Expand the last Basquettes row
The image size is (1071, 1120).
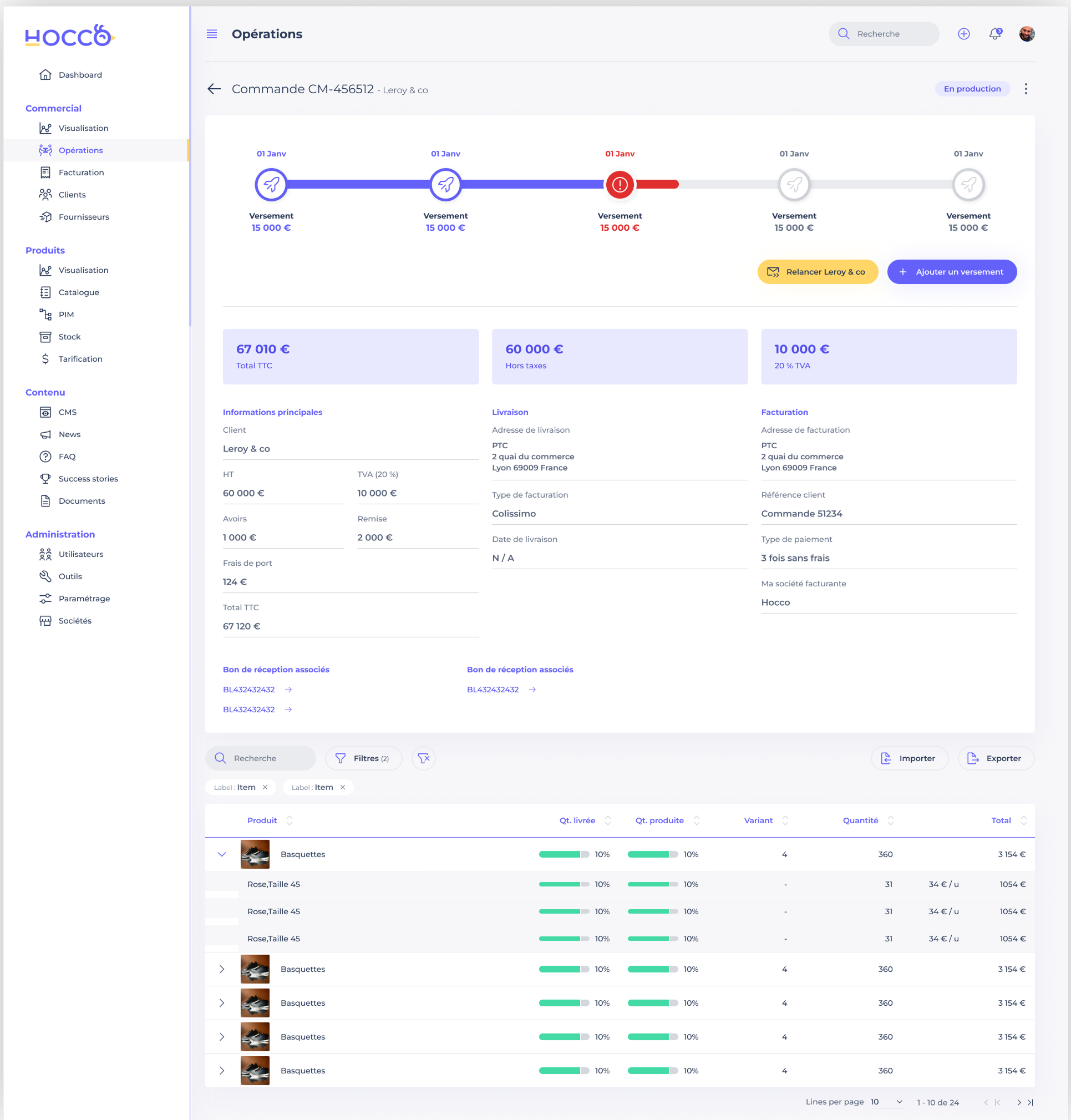222,1070
